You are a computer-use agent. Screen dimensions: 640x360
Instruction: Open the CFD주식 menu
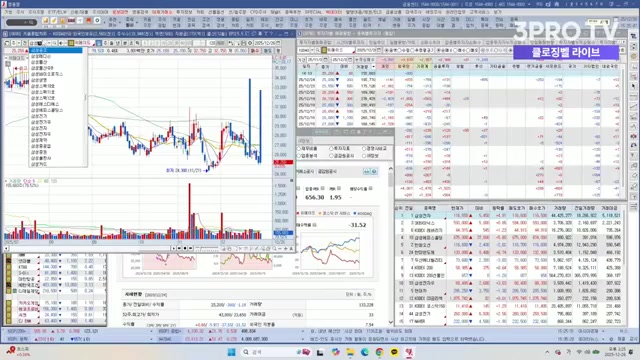click(x=258, y=12)
